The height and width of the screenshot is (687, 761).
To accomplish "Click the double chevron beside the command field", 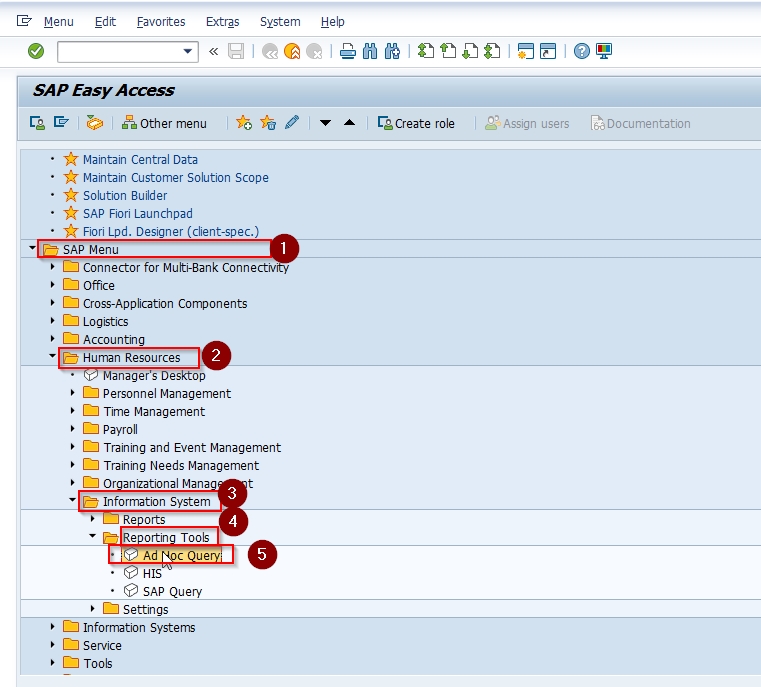I will pos(214,51).
